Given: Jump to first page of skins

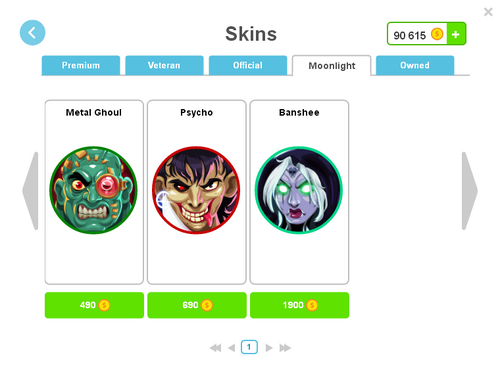Looking at the screenshot, I should click(216, 348).
